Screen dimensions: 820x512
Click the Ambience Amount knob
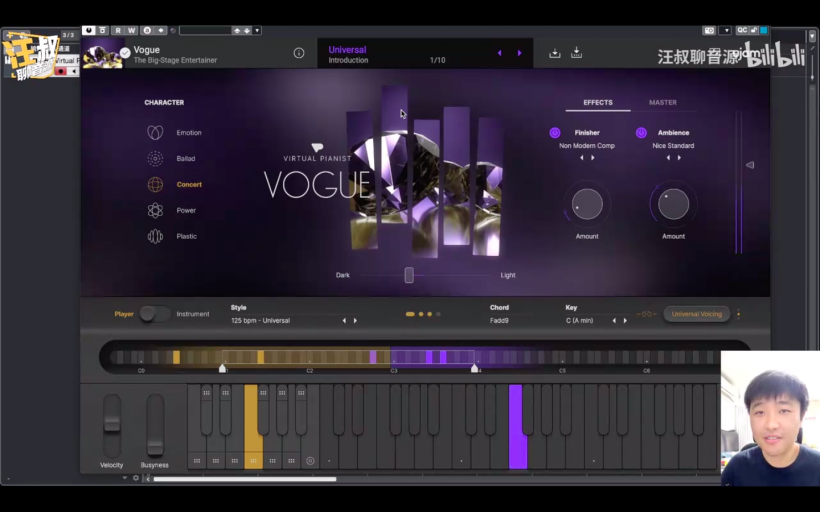pyautogui.click(x=673, y=204)
